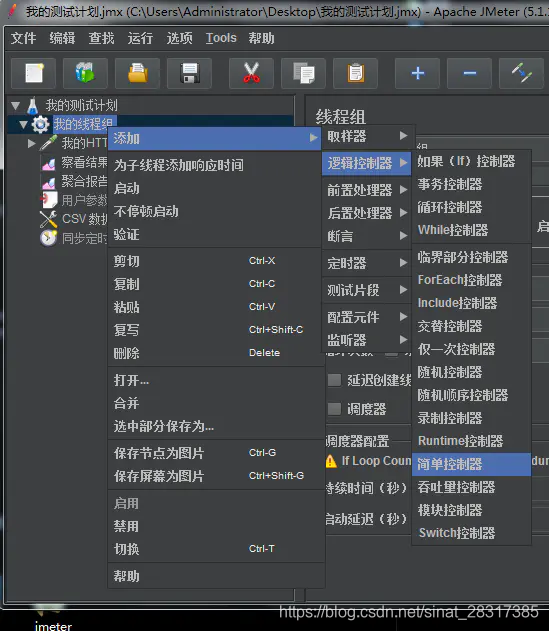Open the 选项 menu
Image resolution: width=549 pixels, height=631 pixels.
pyautogui.click(x=180, y=38)
